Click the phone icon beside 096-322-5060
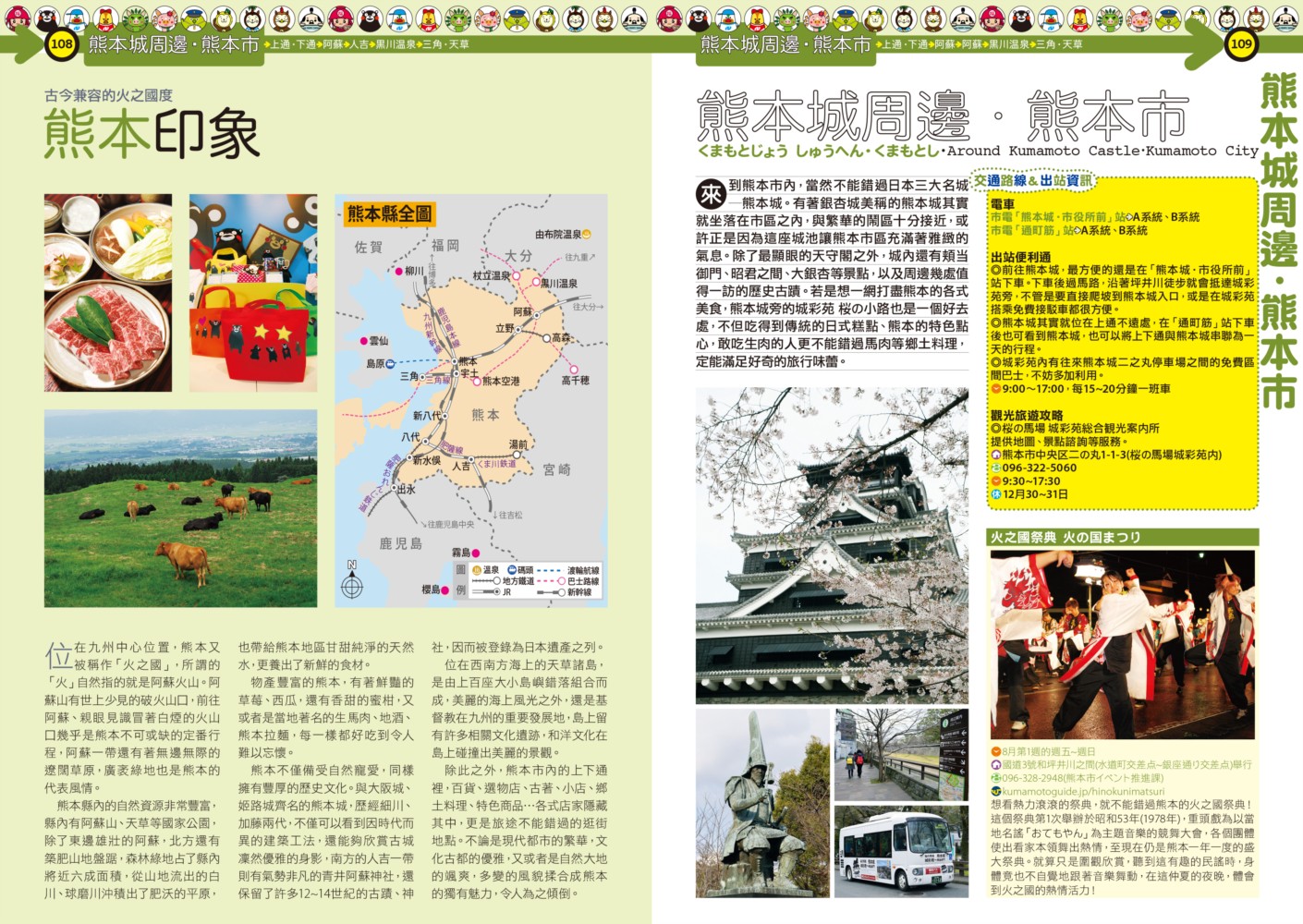Image resolution: width=1303 pixels, height=924 pixels. [996, 468]
